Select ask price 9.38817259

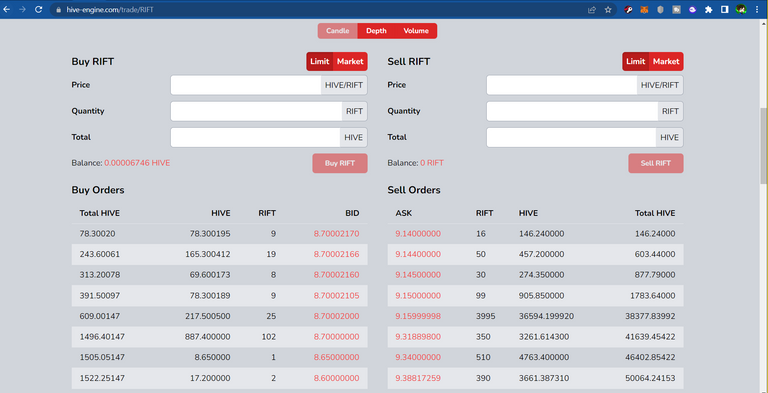[418, 378]
